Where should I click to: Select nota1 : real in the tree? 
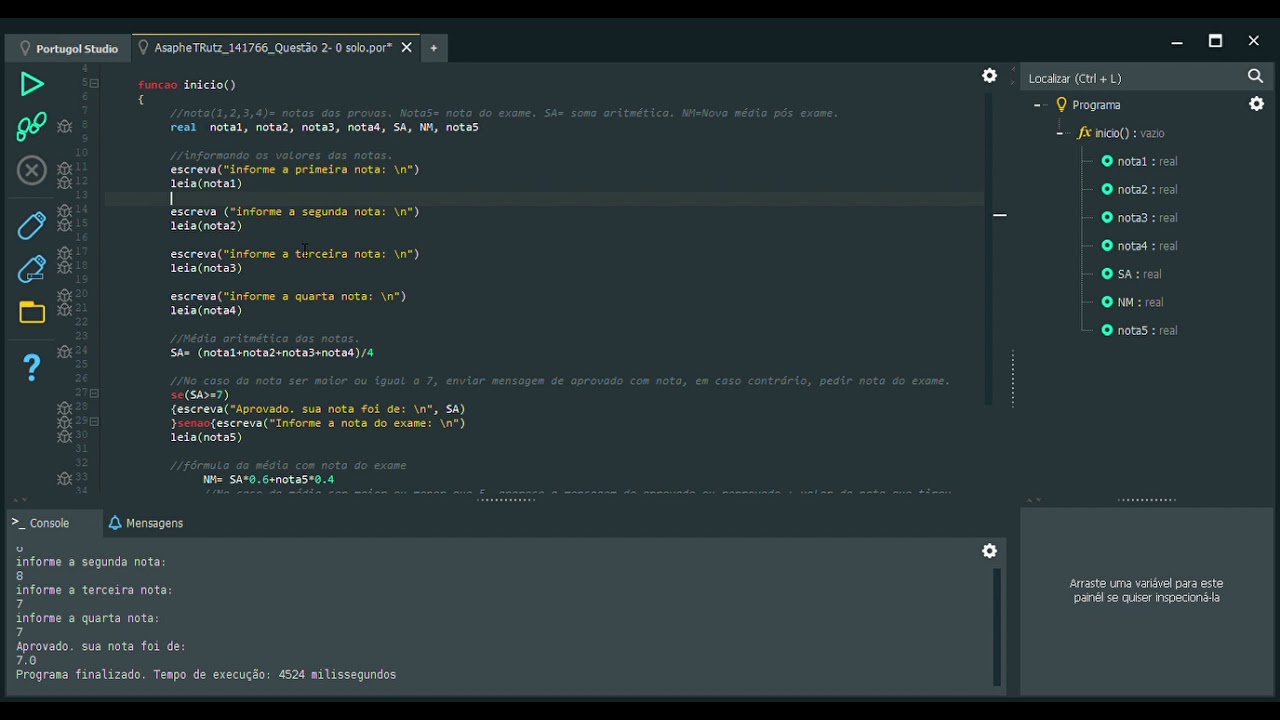point(1147,161)
